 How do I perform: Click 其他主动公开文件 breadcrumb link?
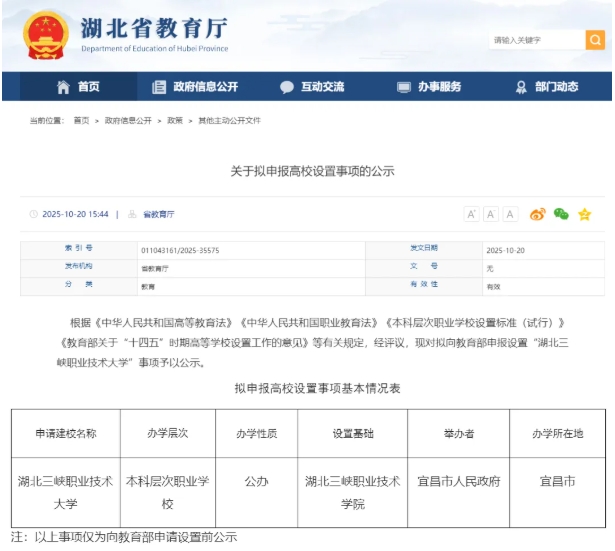click(229, 120)
